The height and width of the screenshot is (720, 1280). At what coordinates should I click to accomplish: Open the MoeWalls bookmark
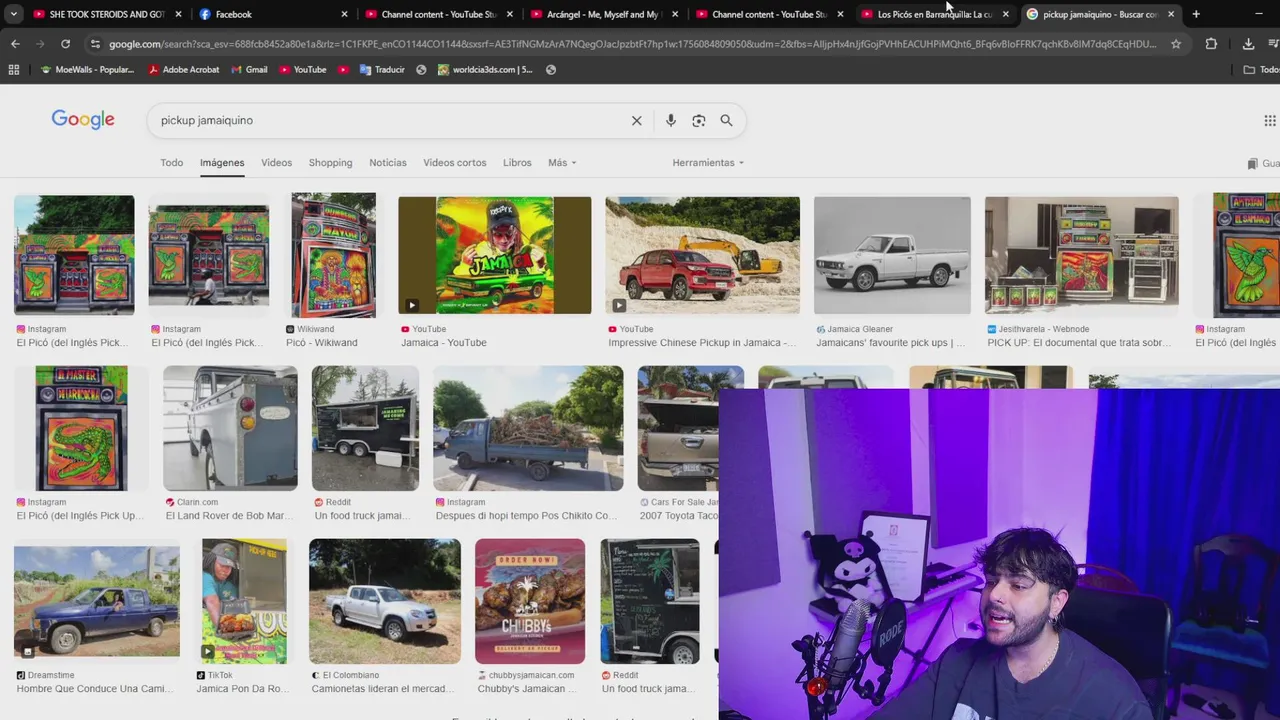pyautogui.click(x=87, y=70)
